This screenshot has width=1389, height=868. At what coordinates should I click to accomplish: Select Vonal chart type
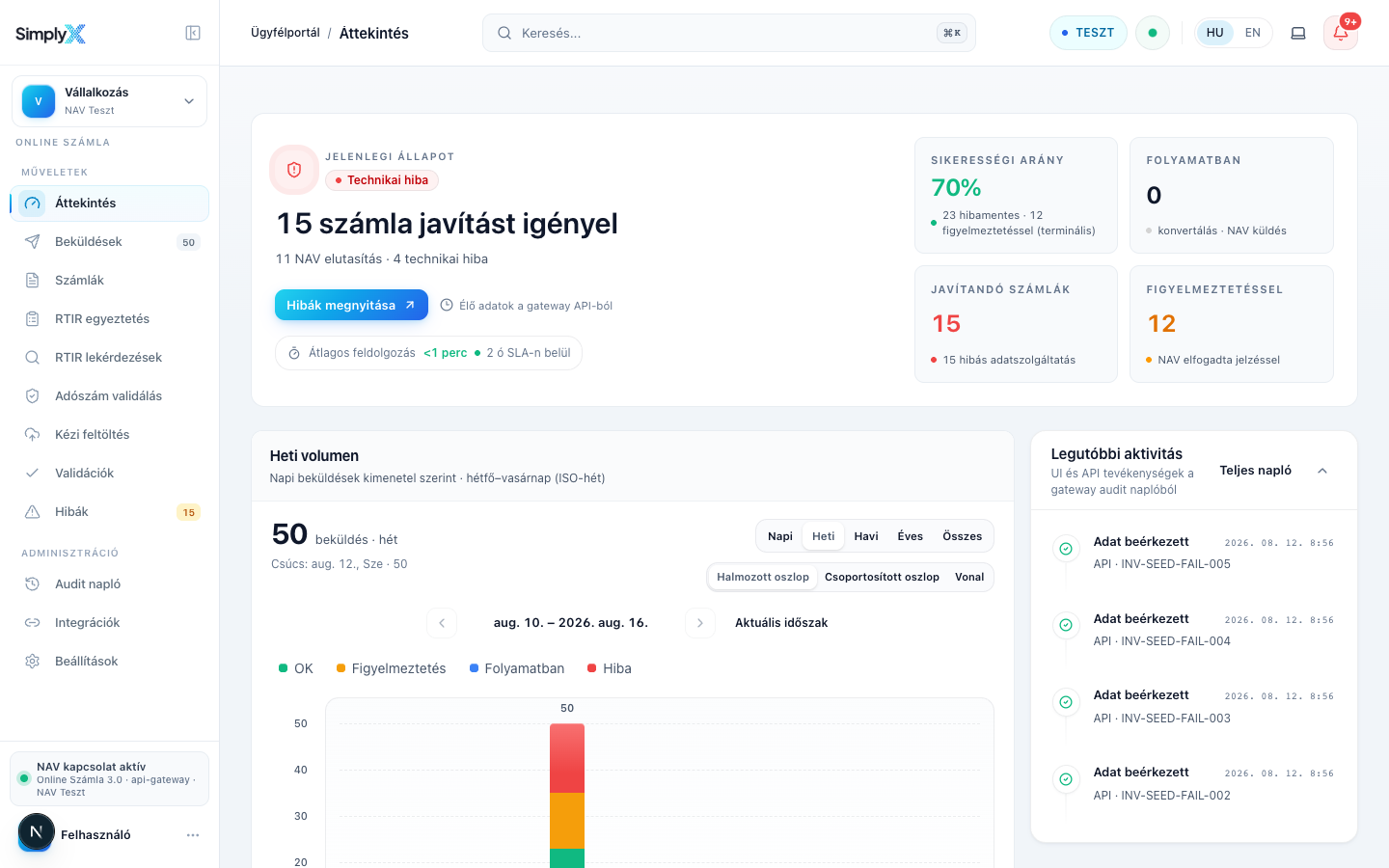tap(969, 577)
